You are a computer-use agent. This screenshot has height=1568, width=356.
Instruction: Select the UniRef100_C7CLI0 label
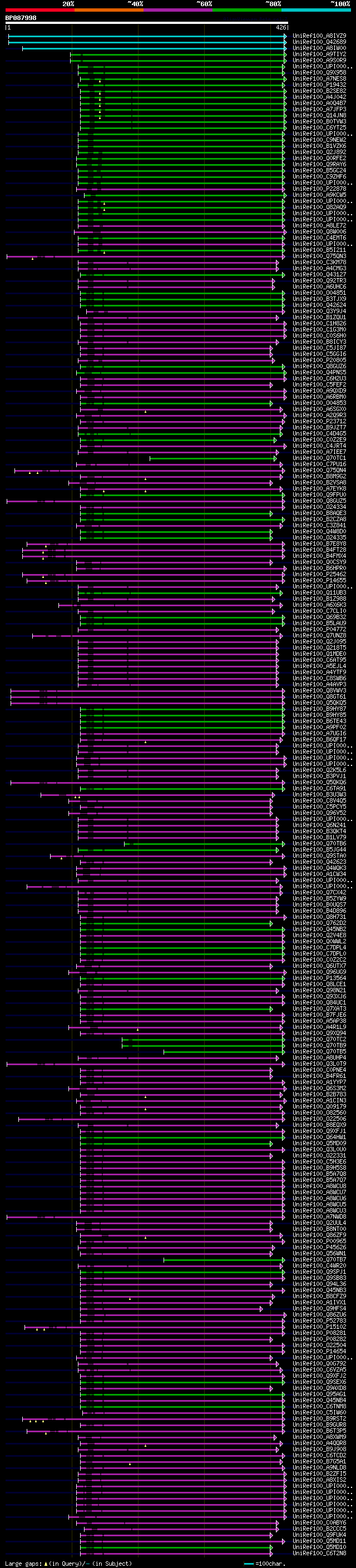pyautogui.click(x=319, y=611)
